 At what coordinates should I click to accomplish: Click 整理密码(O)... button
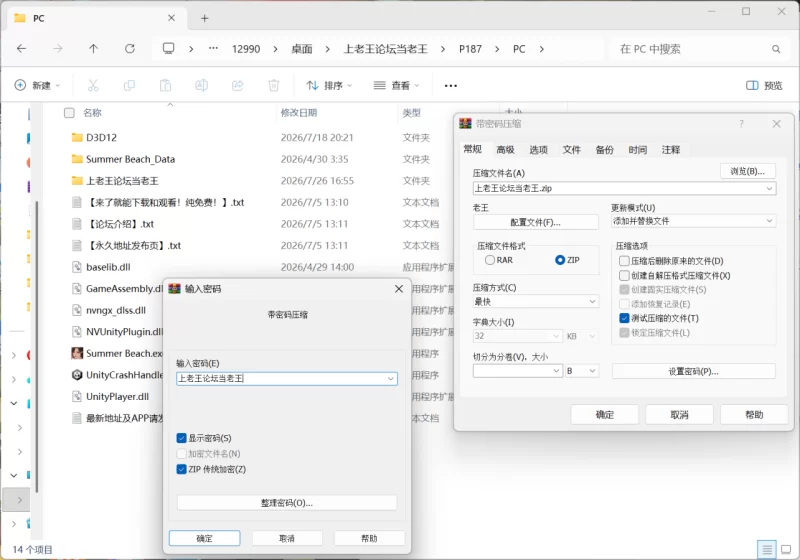click(x=287, y=503)
